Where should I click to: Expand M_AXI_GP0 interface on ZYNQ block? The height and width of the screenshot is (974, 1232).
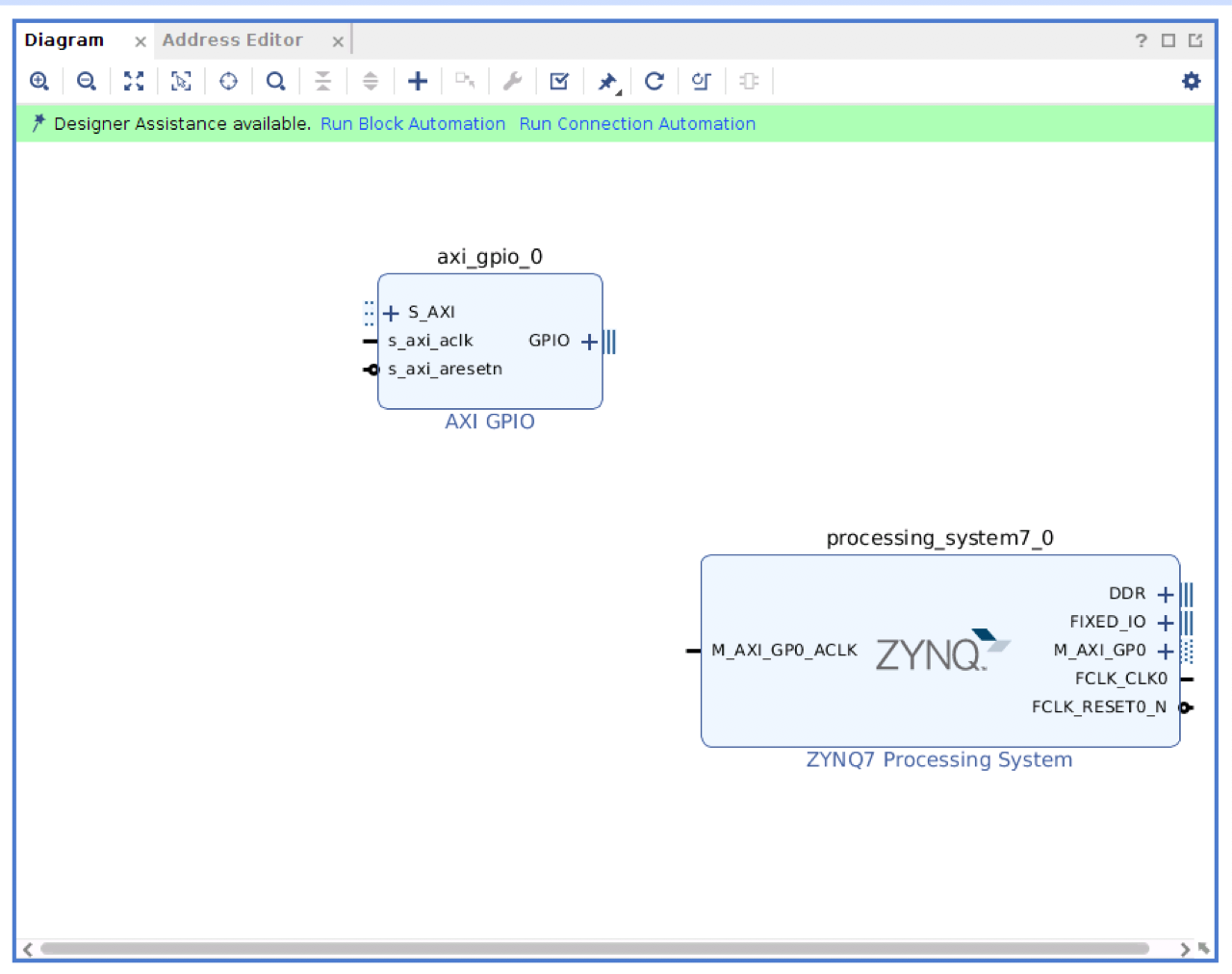coord(1166,651)
